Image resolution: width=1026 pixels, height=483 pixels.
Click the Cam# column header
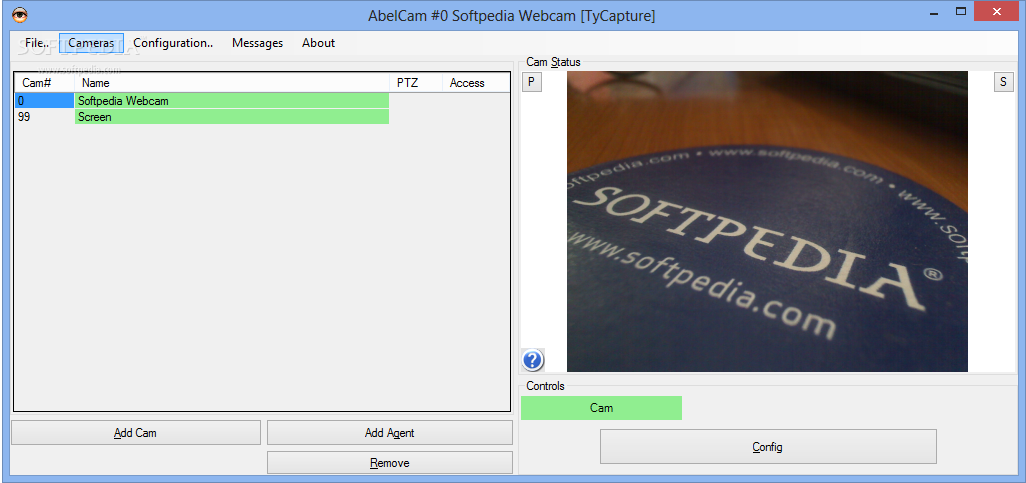tap(44, 83)
